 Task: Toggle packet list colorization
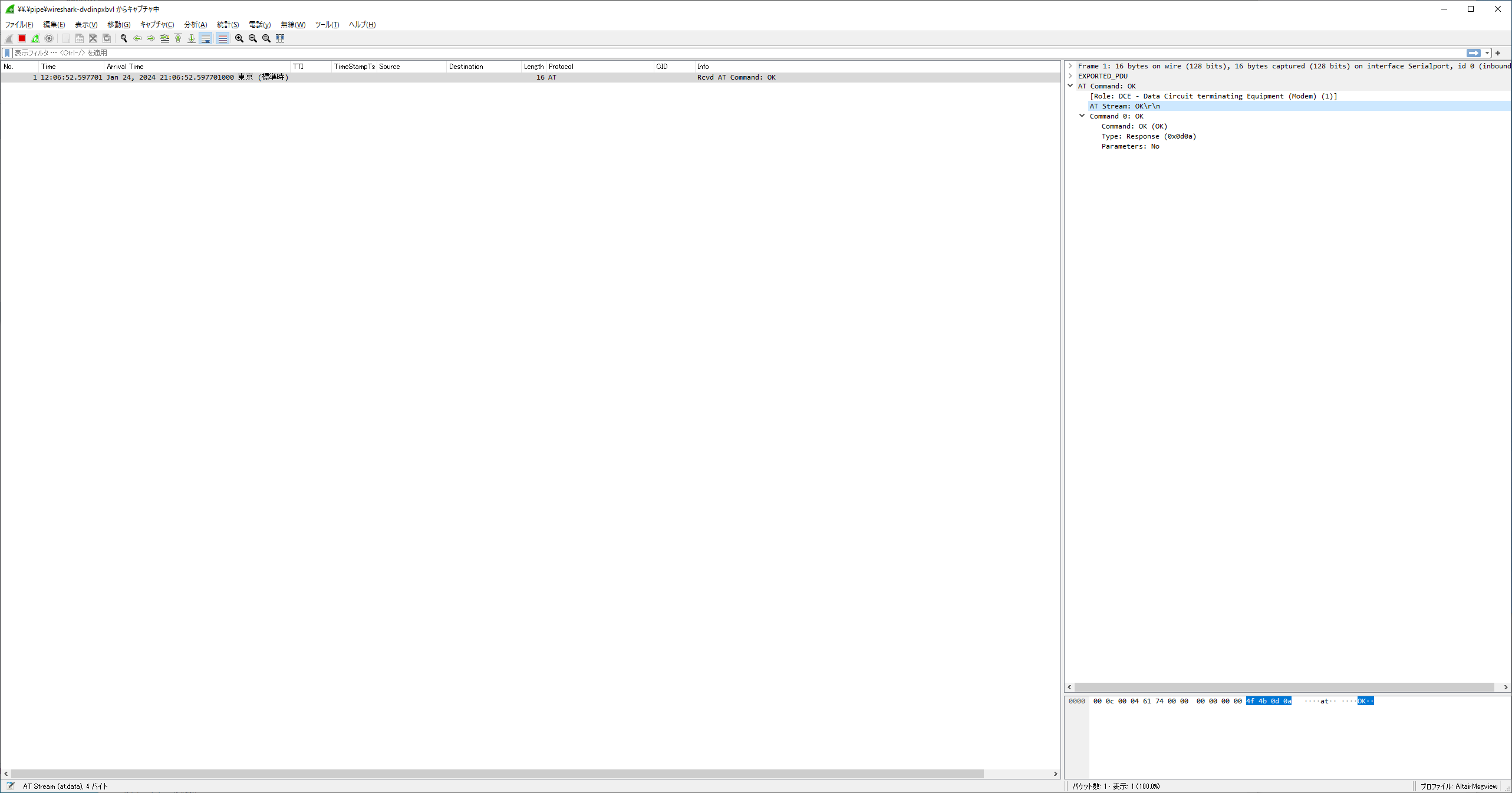point(222,38)
